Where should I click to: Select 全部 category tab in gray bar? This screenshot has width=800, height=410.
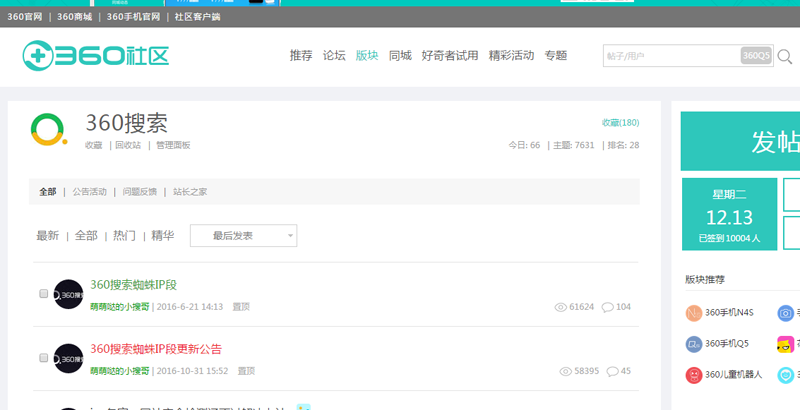(x=47, y=192)
